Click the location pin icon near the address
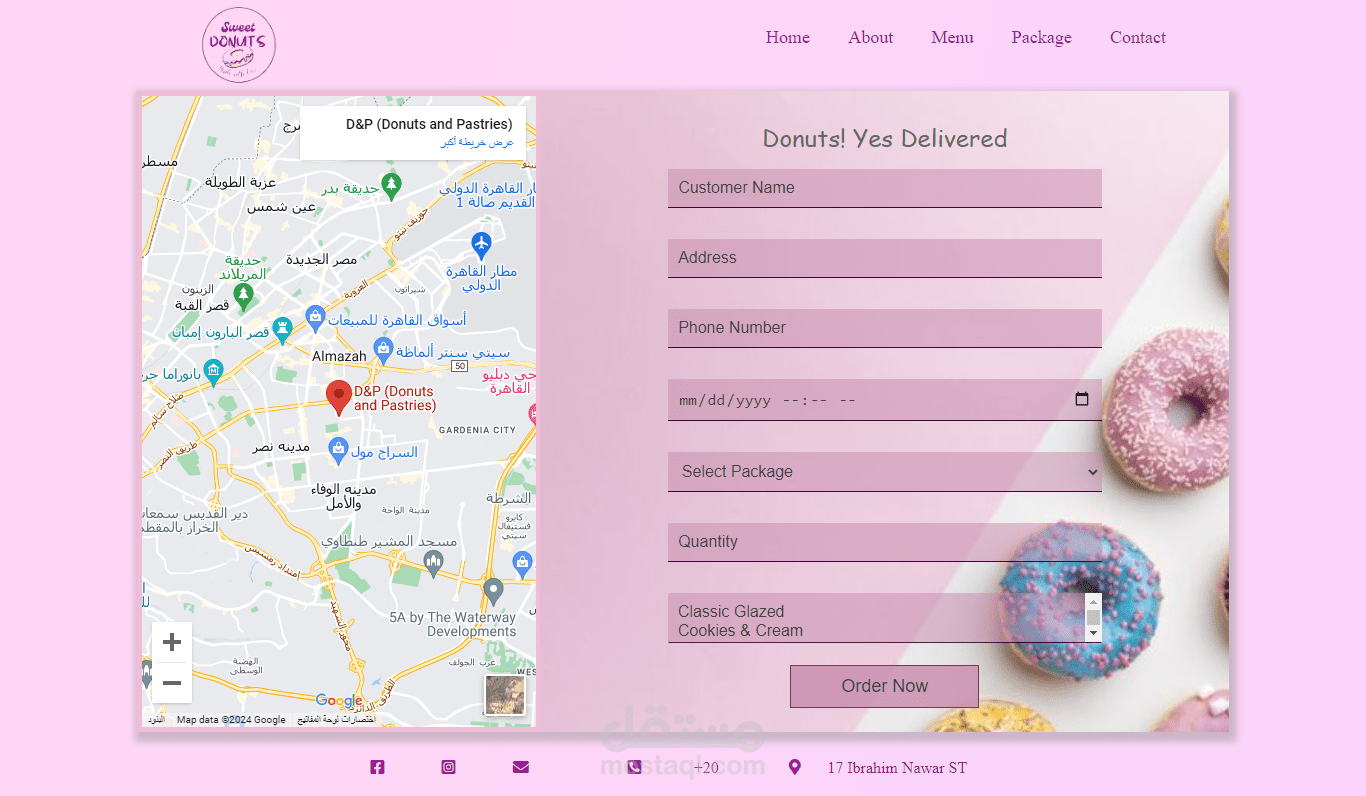1366x796 pixels. tap(794, 767)
